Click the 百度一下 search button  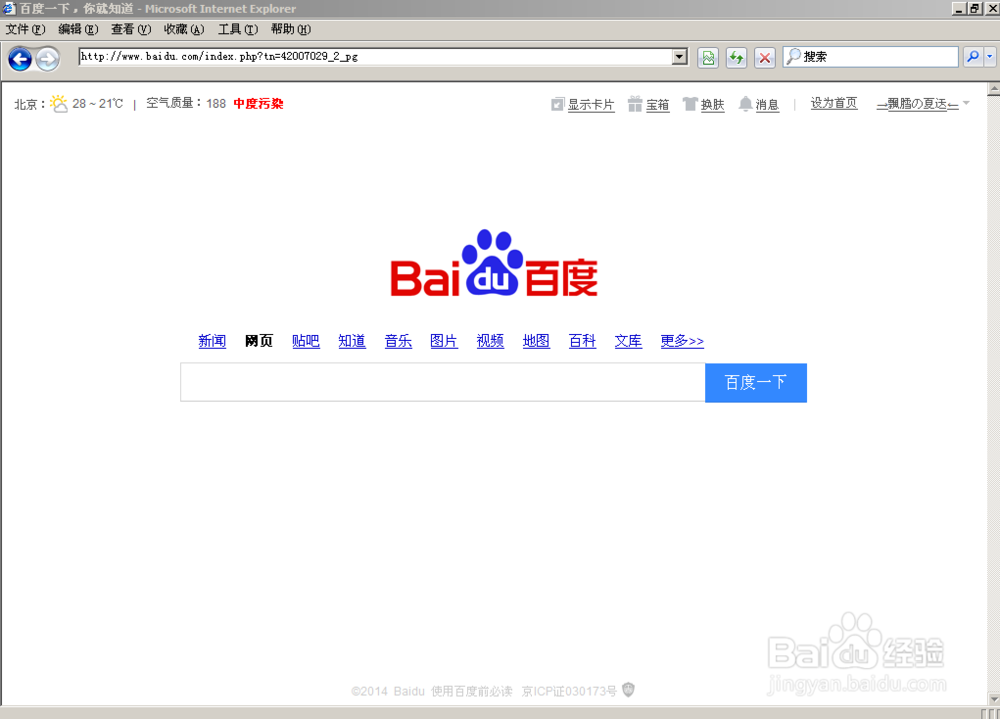coord(756,382)
